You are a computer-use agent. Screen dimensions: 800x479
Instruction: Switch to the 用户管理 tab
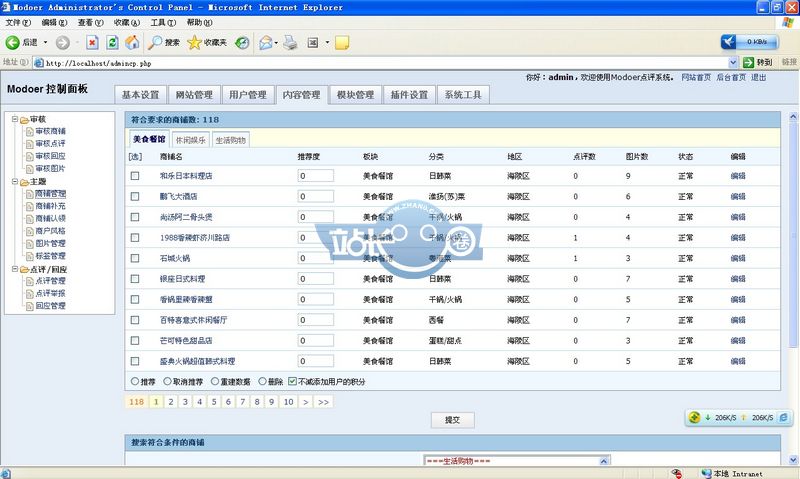(x=248, y=95)
